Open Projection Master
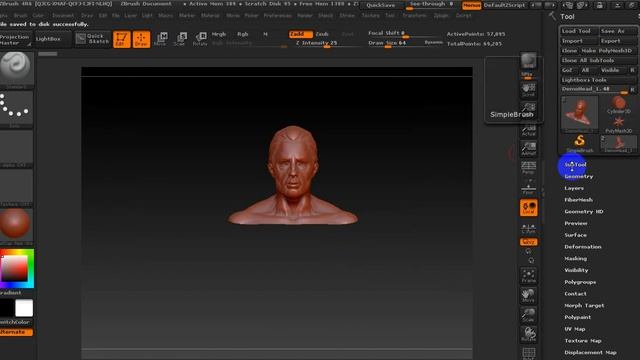This screenshot has width=640, height=360. [x=16, y=40]
